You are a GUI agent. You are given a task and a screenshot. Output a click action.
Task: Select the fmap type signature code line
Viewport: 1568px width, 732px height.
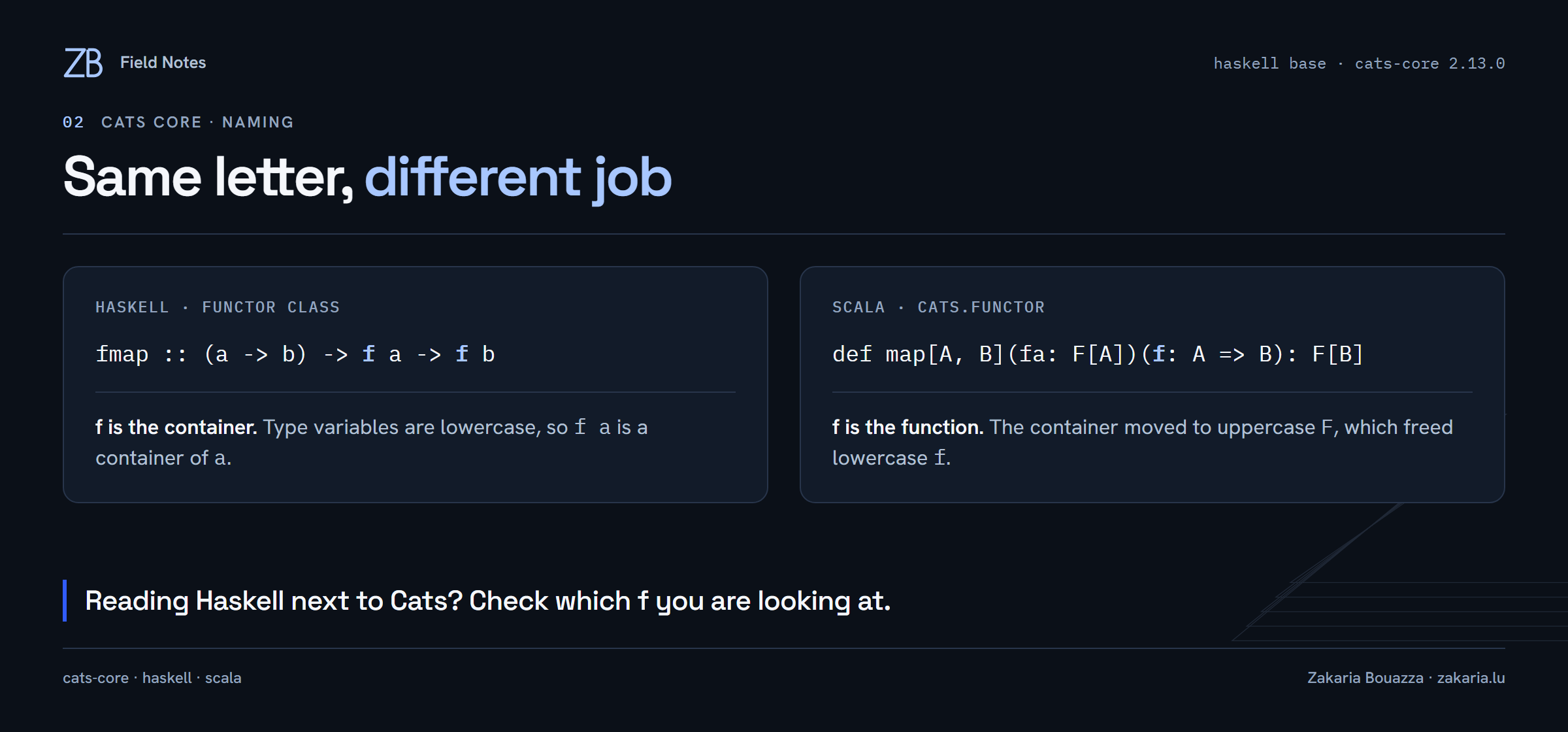click(x=295, y=354)
